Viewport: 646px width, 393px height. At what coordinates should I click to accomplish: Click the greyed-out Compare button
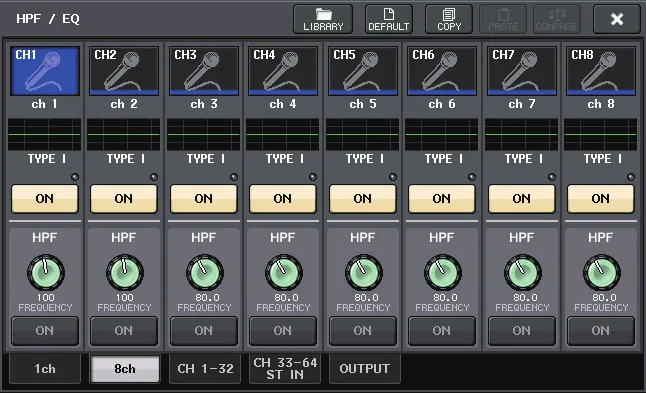point(557,19)
